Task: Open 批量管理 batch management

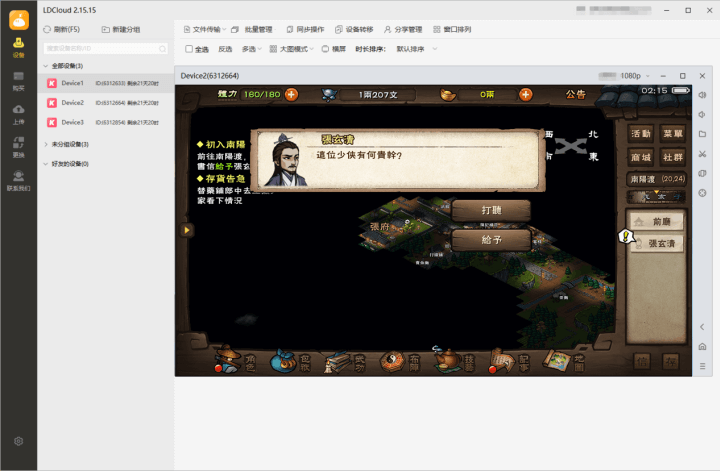Action: 252,29
